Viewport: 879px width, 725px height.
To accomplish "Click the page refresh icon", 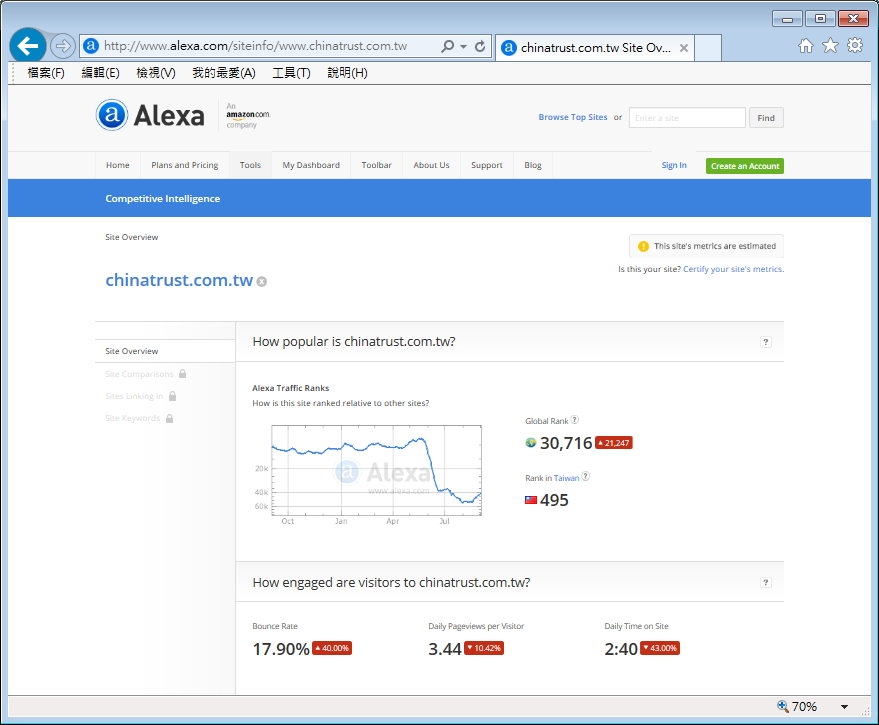I will [480, 47].
